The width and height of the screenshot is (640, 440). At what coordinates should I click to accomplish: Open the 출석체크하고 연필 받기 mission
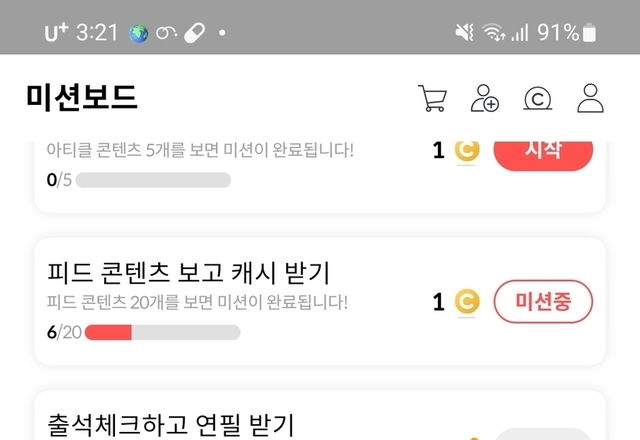[x=172, y=424]
